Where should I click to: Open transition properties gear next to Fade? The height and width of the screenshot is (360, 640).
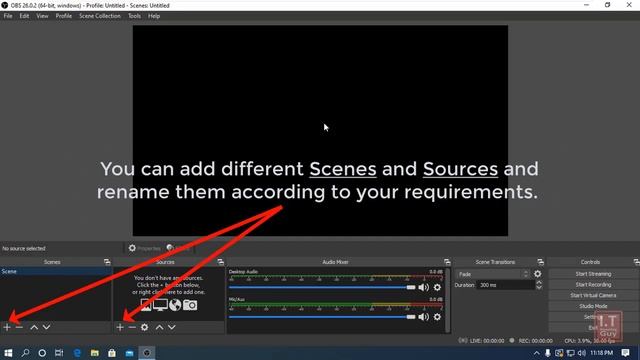538,274
